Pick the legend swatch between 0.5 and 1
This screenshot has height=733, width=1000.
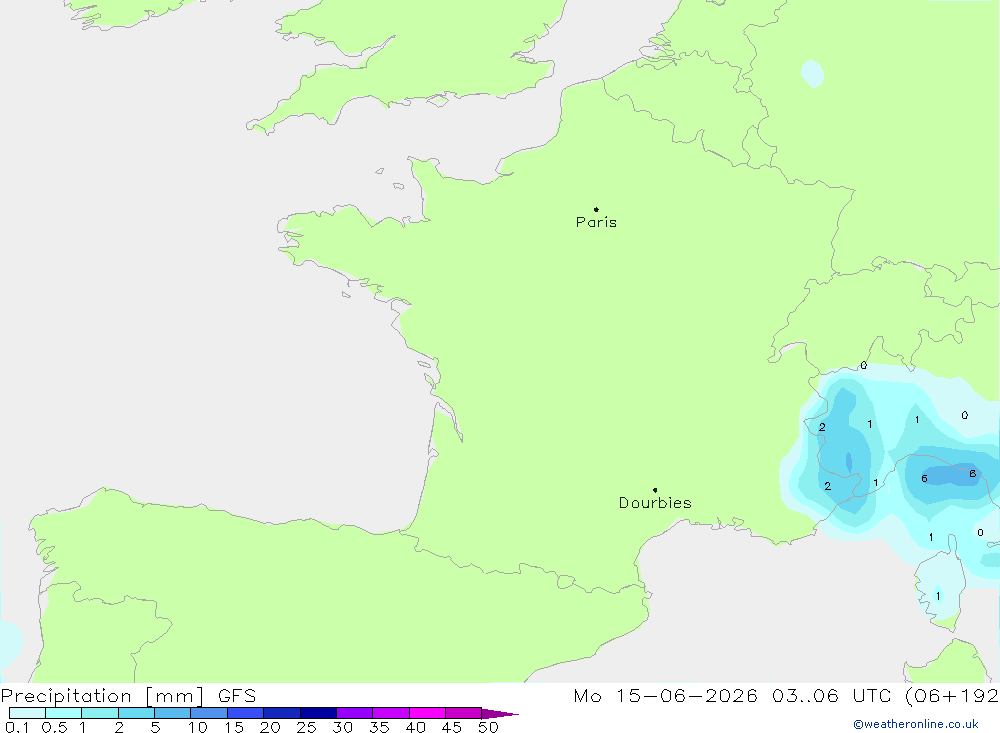(x=64, y=713)
